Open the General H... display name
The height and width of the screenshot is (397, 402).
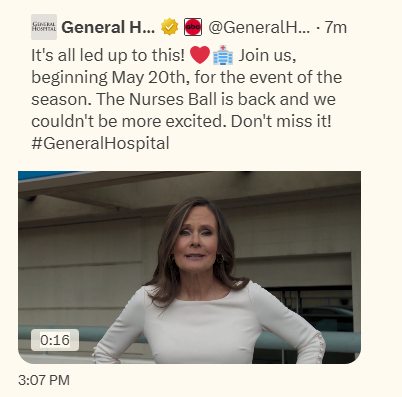pyautogui.click(x=108, y=27)
